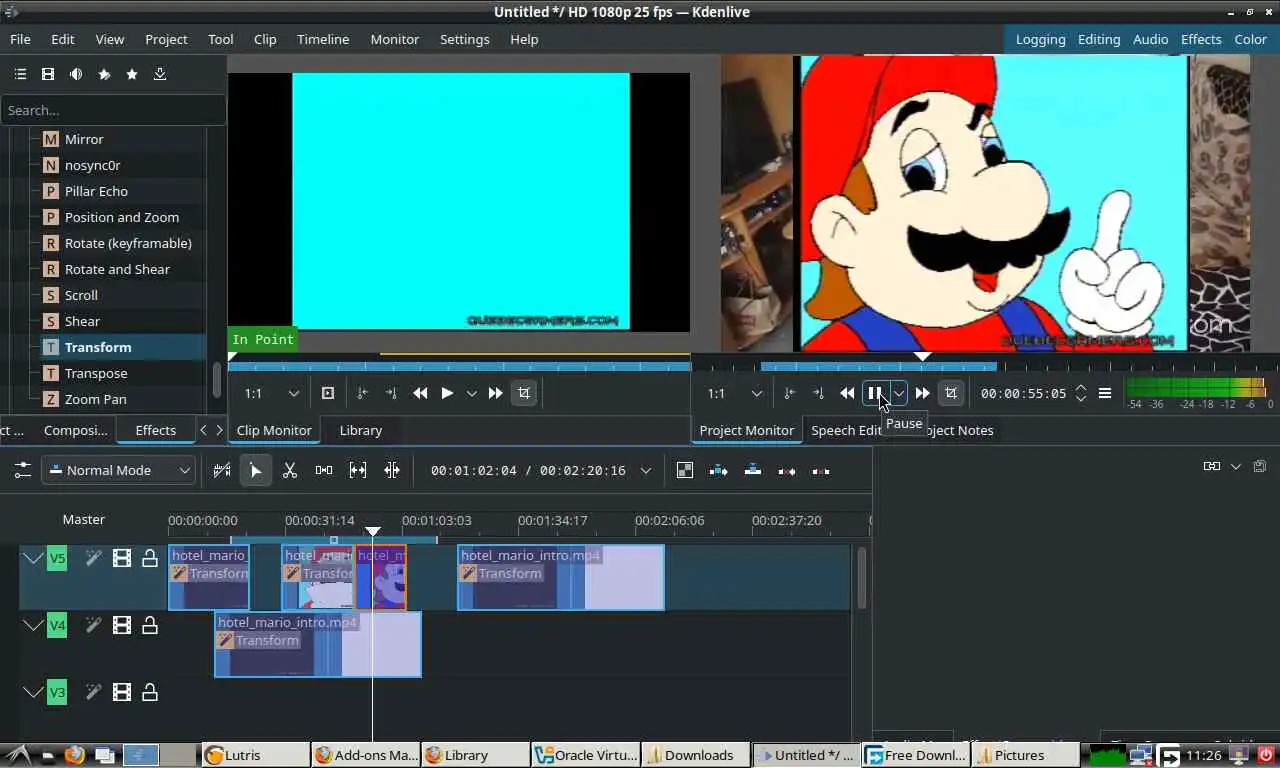Collapse track V5 with its chevron

click(33, 558)
